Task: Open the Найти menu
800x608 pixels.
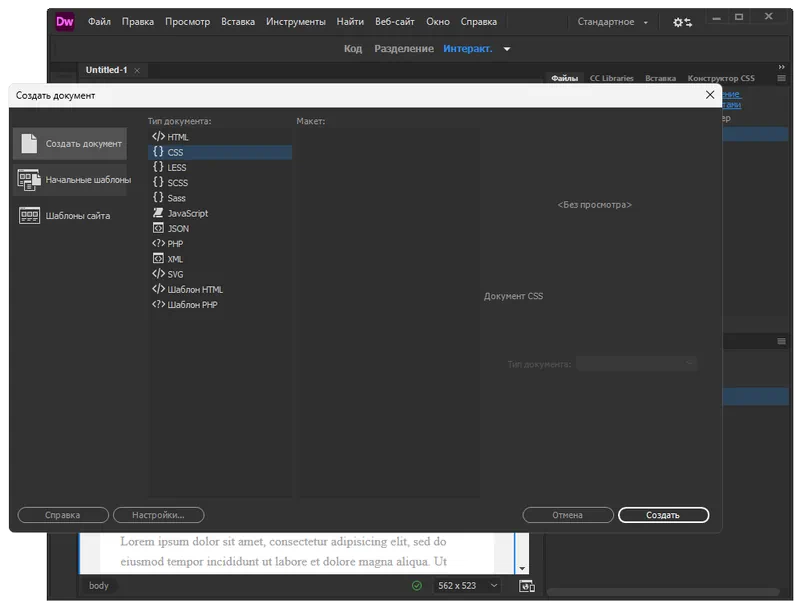Action: 350,22
